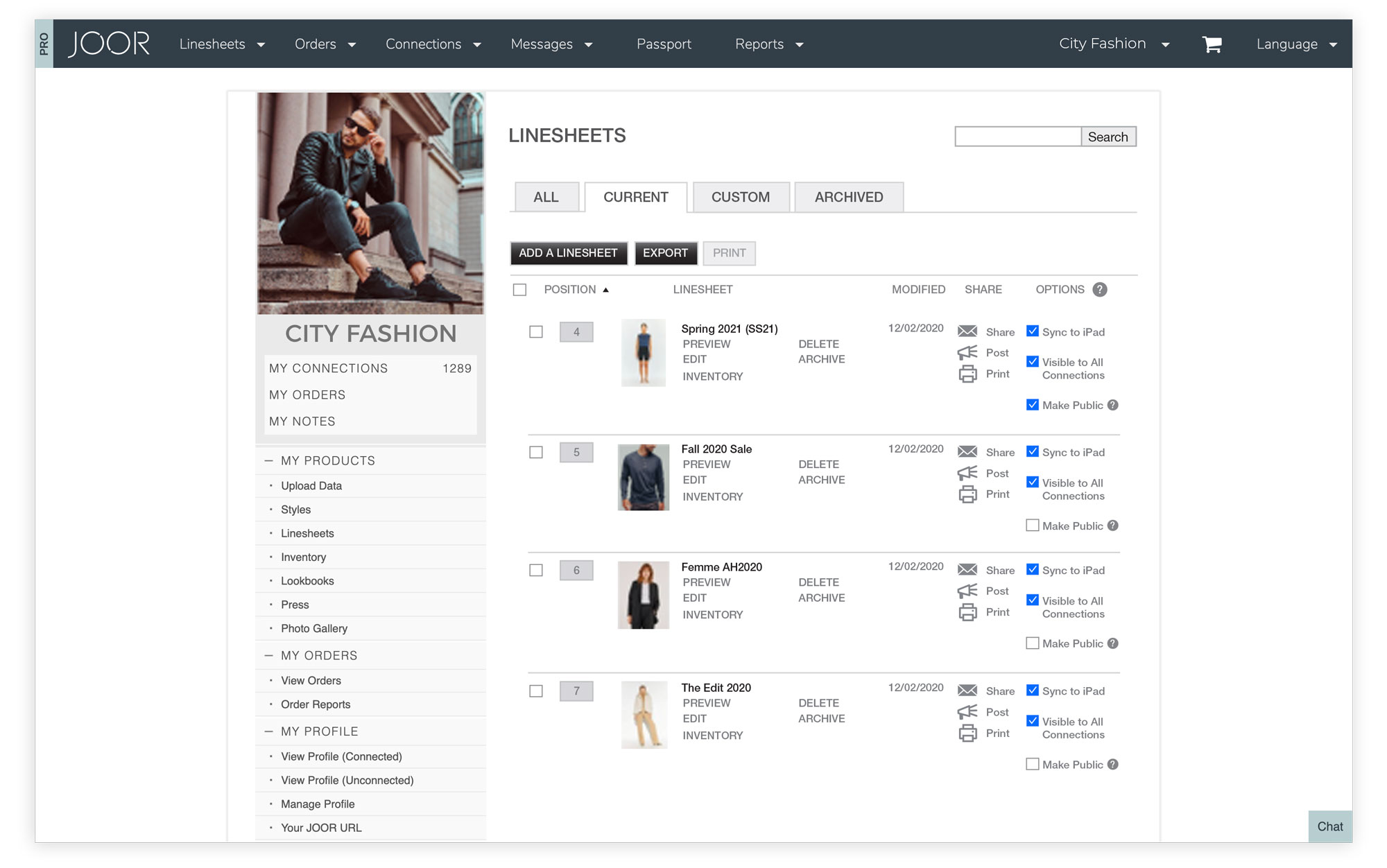Open the Messages dropdown menu
1387x868 pixels.
click(552, 44)
